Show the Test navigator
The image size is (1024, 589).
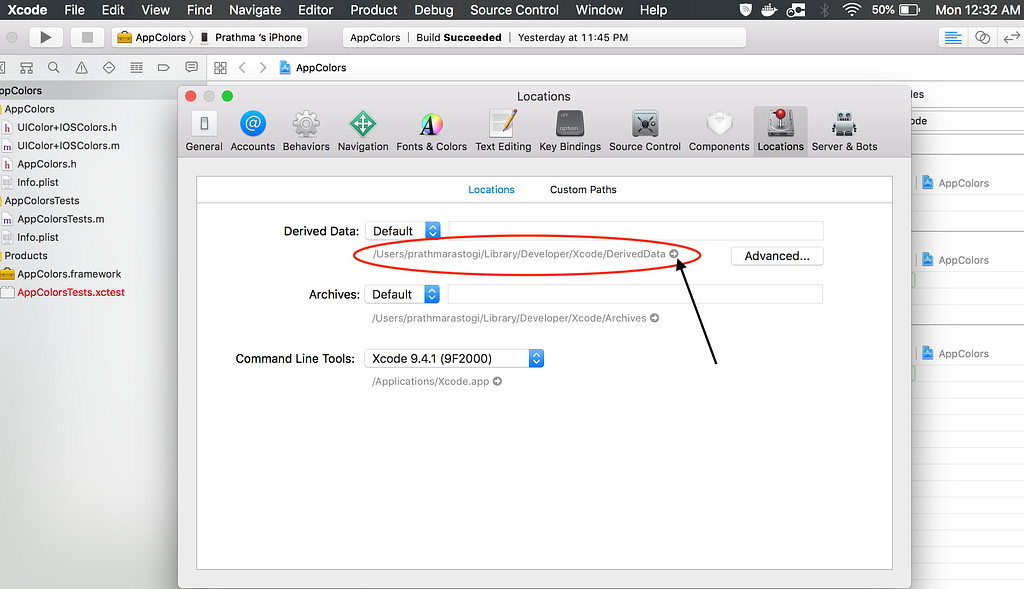[x=109, y=67]
